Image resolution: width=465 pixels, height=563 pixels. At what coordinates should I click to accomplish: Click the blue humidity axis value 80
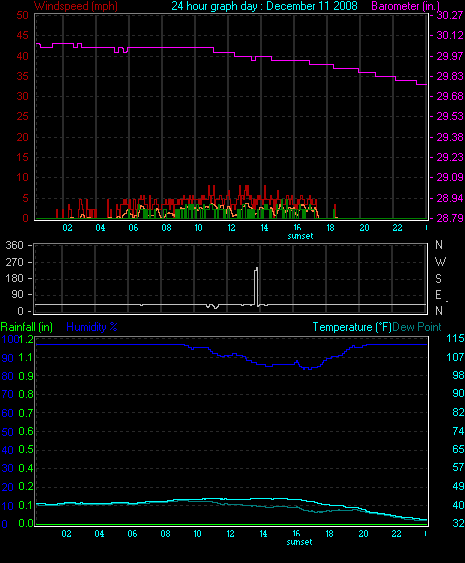point(8,376)
